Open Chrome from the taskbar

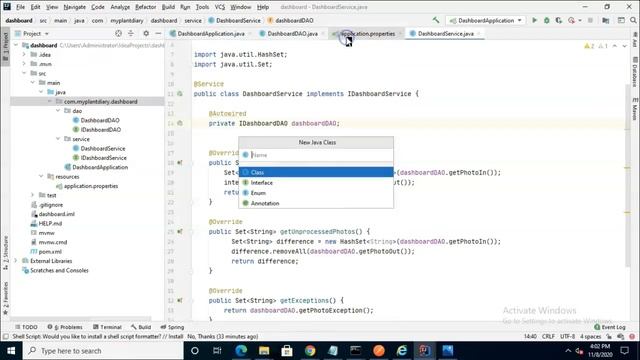tap(310, 351)
